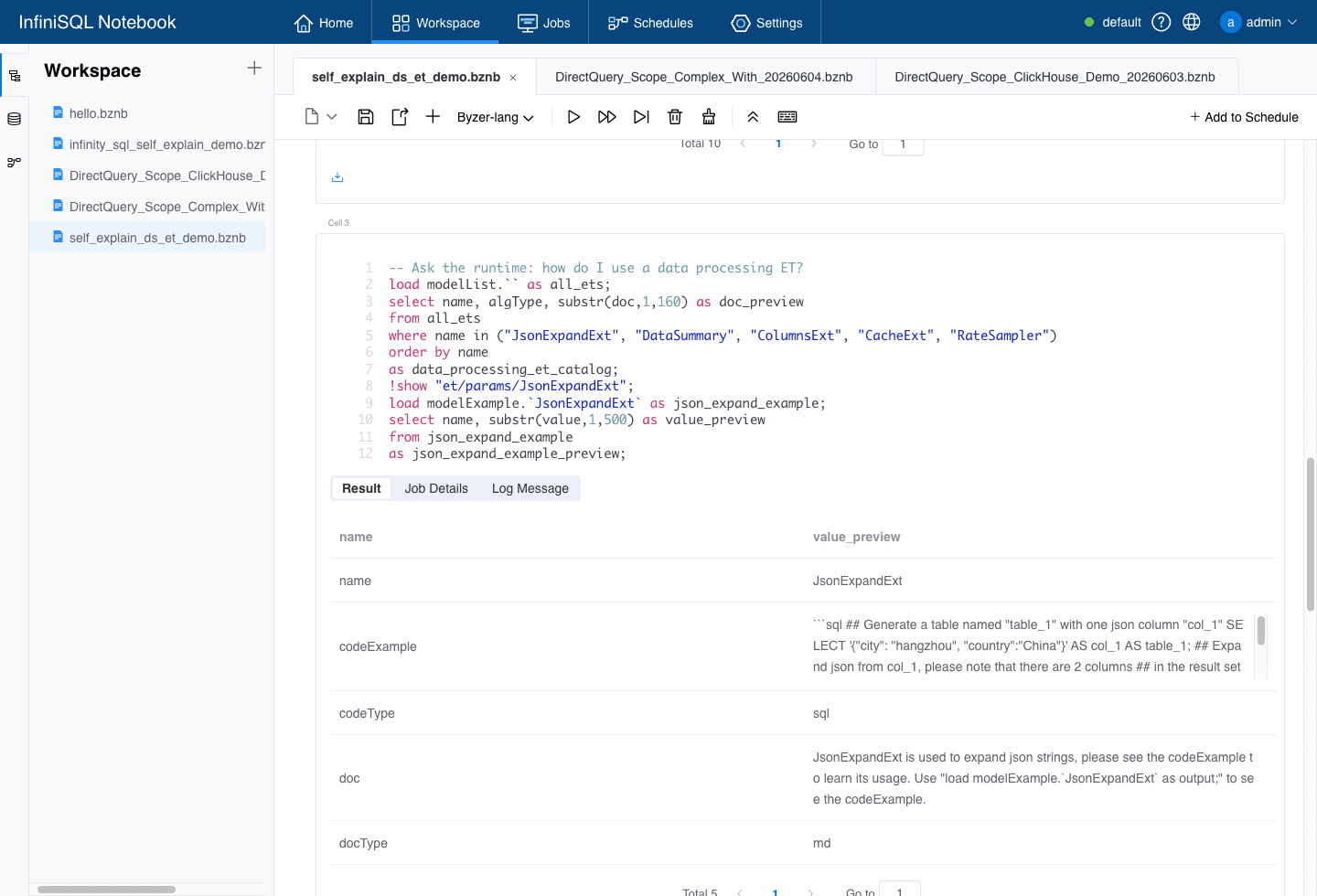Click the docType row cell
Image resolution: width=1317 pixels, height=896 pixels.
[x=363, y=843]
